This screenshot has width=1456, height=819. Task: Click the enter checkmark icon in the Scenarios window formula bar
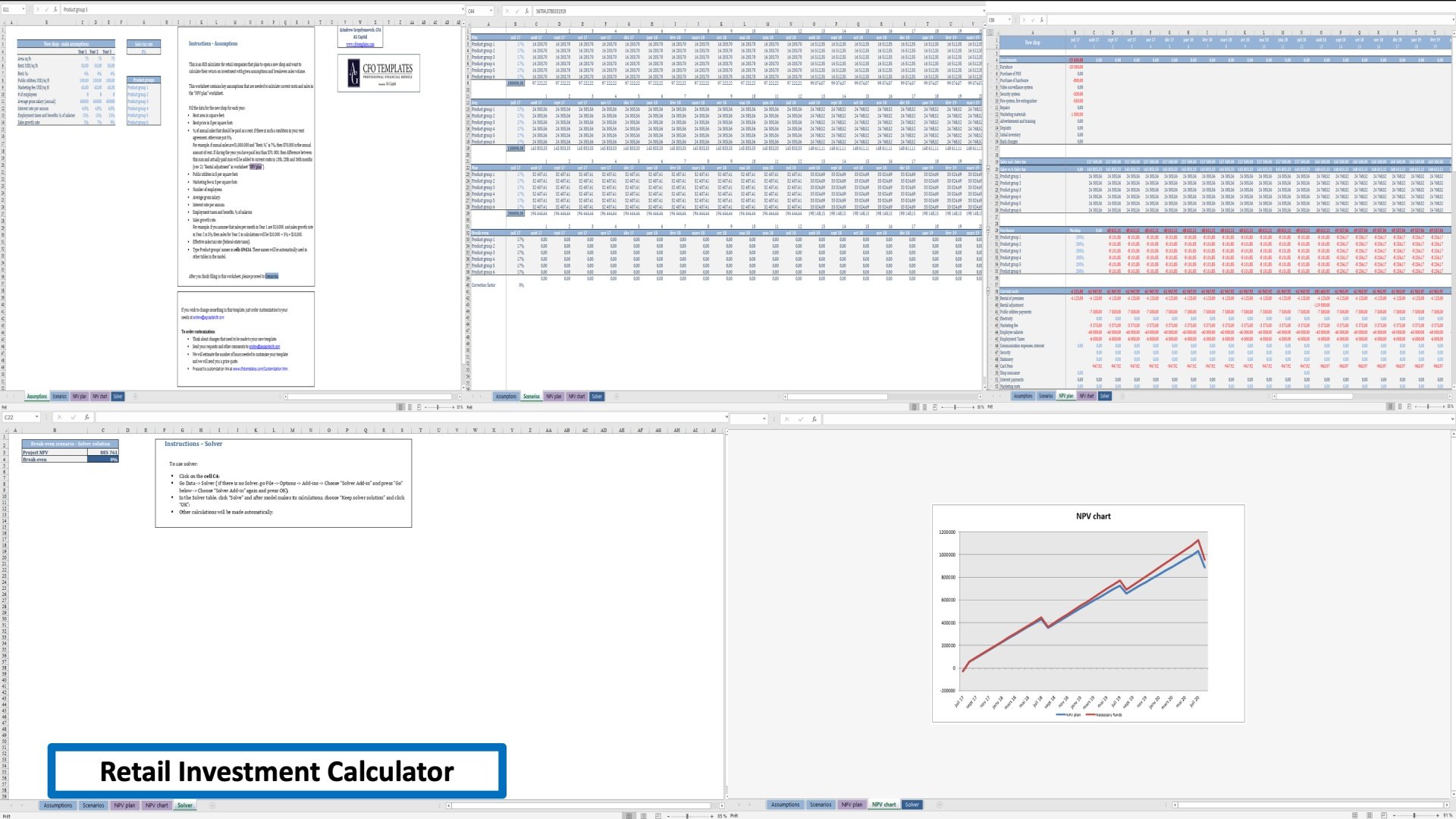tap(517, 11)
